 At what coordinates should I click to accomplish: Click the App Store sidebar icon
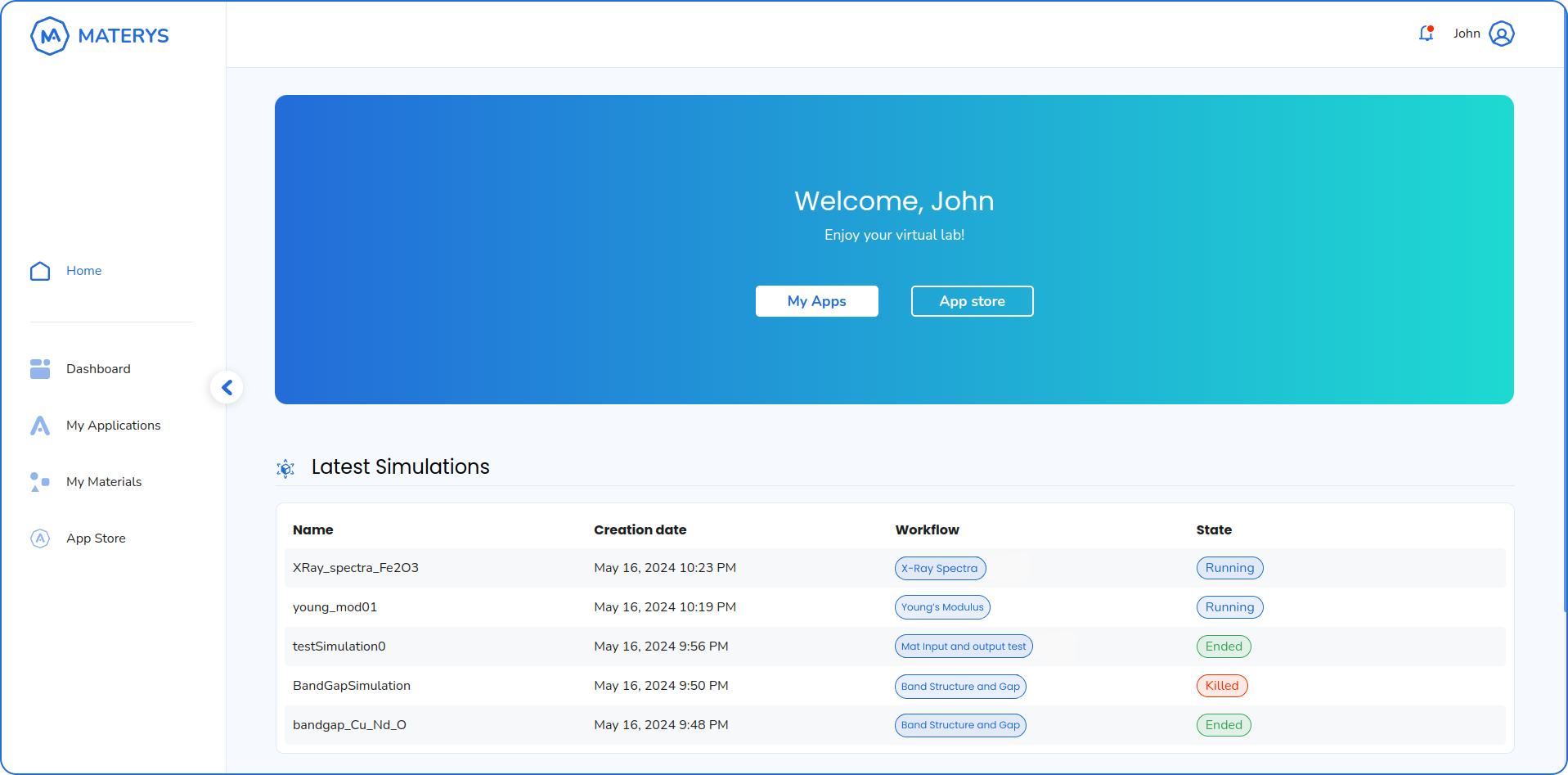tap(40, 538)
